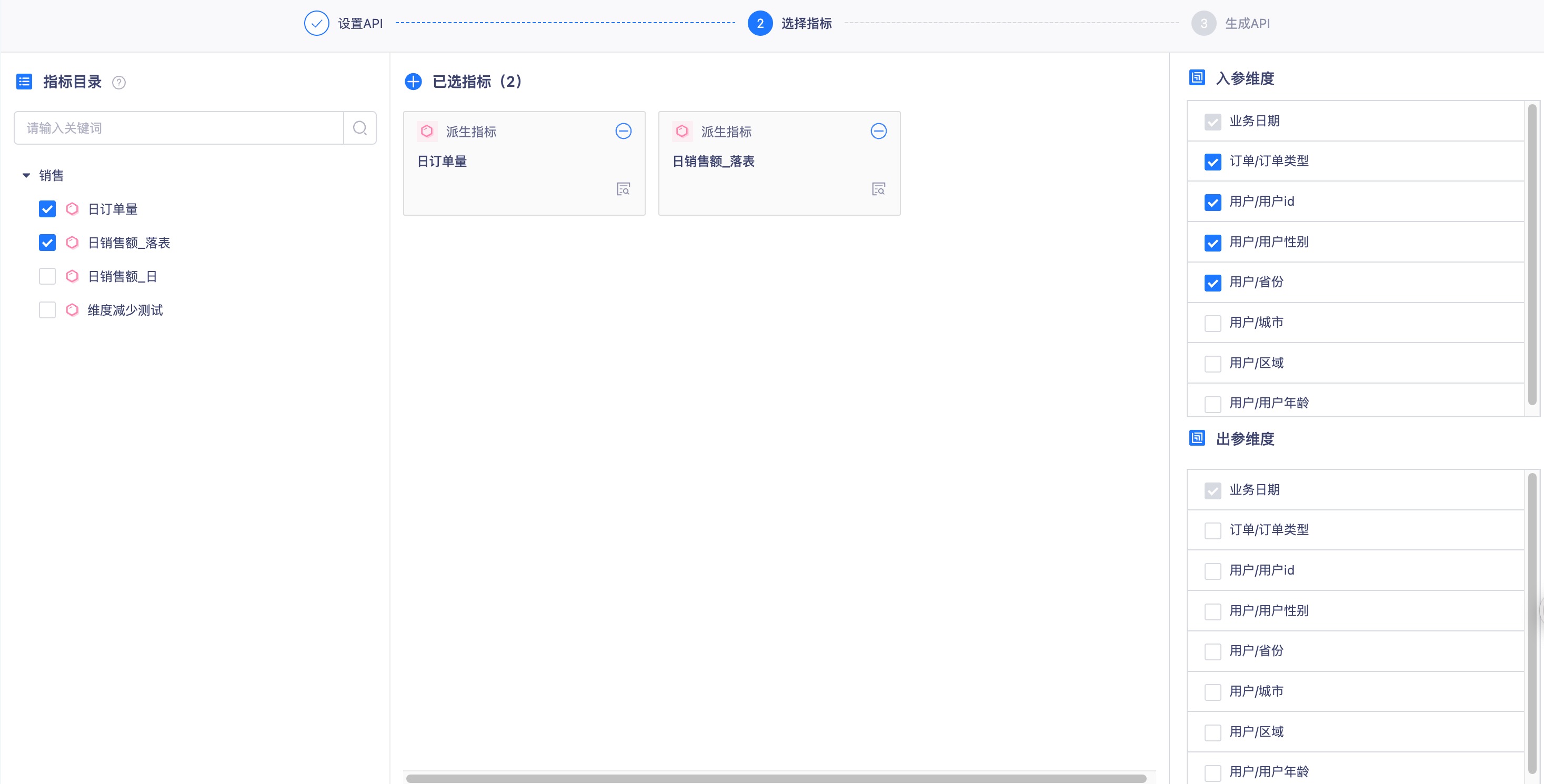This screenshot has width=1544, height=784.
Task: Uncheck 用户/省份 in 入参维度
Action: point(1212,283)
